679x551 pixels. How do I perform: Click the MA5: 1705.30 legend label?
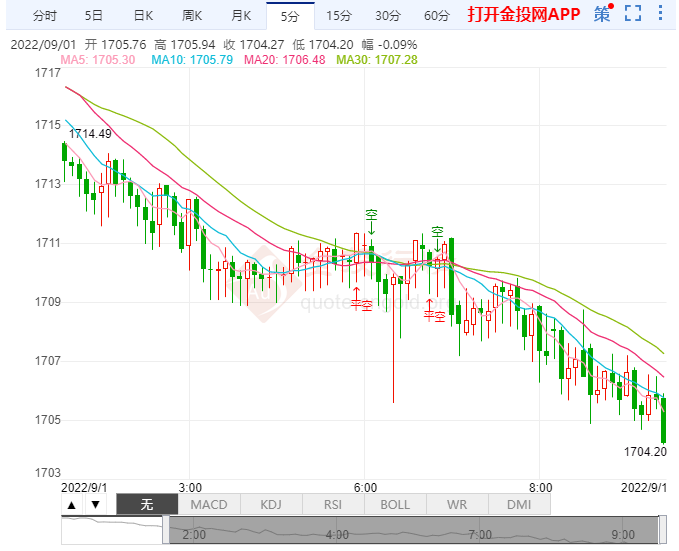tap(98, 60)
